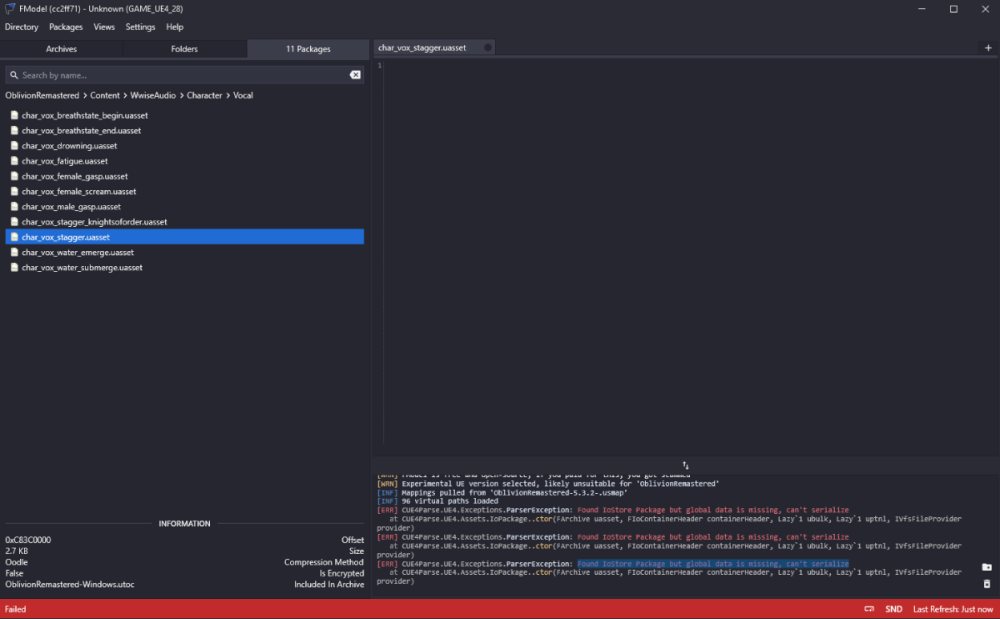Maximize the FModel window
1000x619 pixels.
(953, 9)
